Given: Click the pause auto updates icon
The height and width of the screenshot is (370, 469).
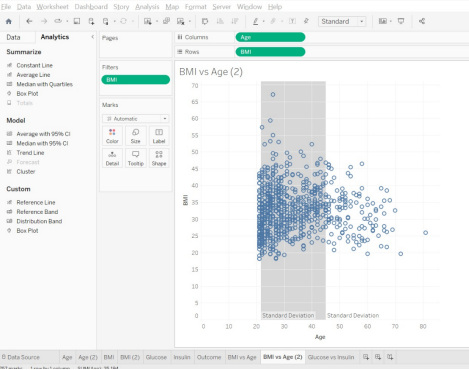Looking at the screenshot, I should point(106,21).
